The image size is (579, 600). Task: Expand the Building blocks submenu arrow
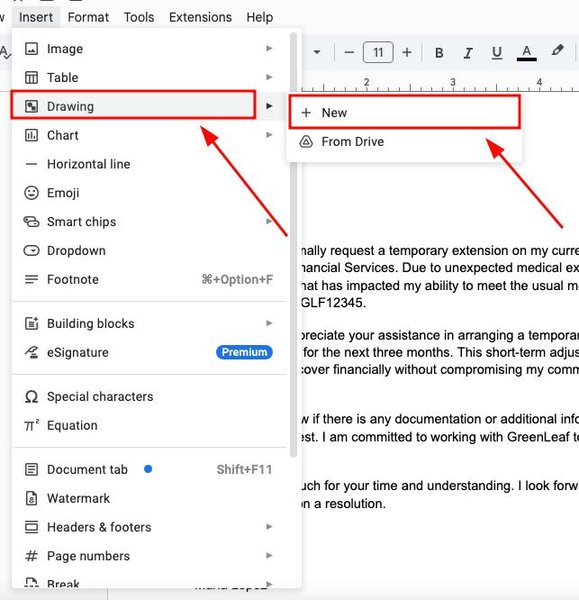[x=269, y=323]
